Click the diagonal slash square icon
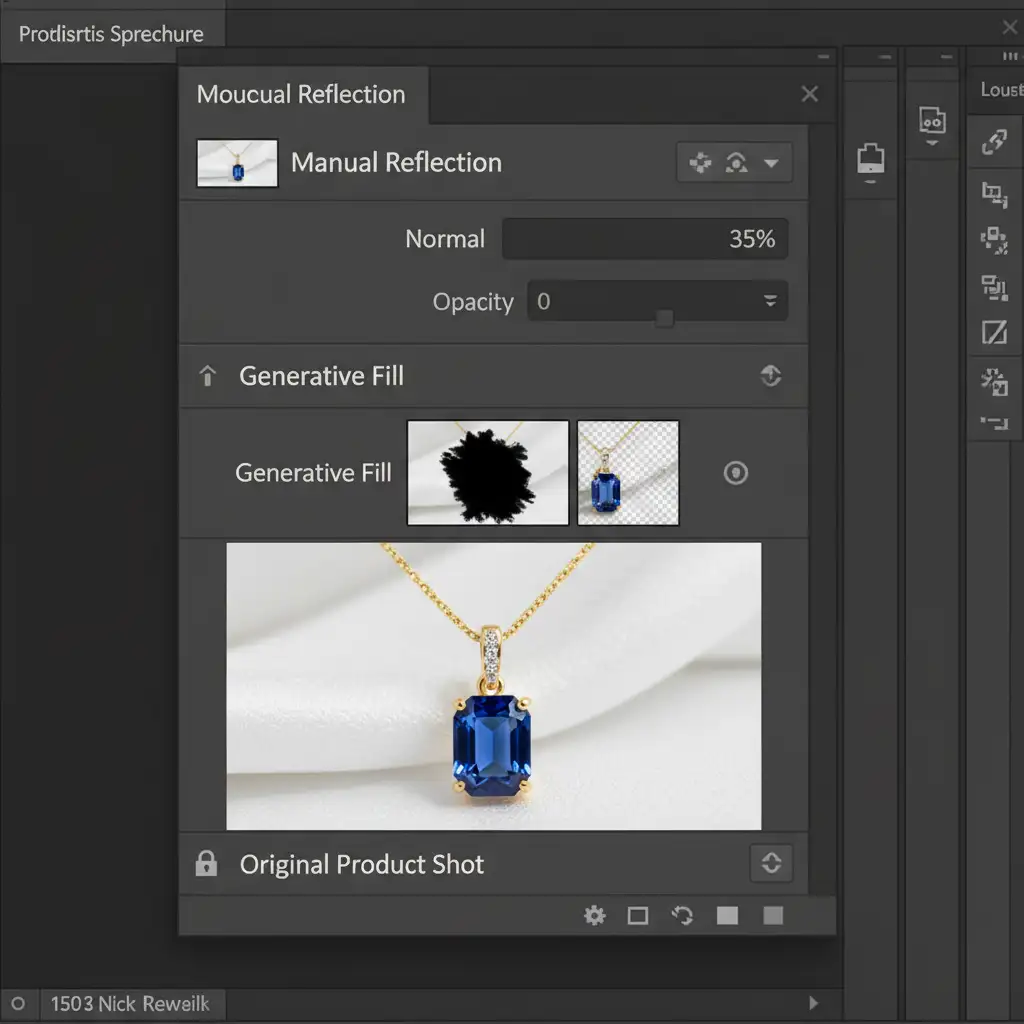The image size is (1024, 1024). click(x=994, y=332)
